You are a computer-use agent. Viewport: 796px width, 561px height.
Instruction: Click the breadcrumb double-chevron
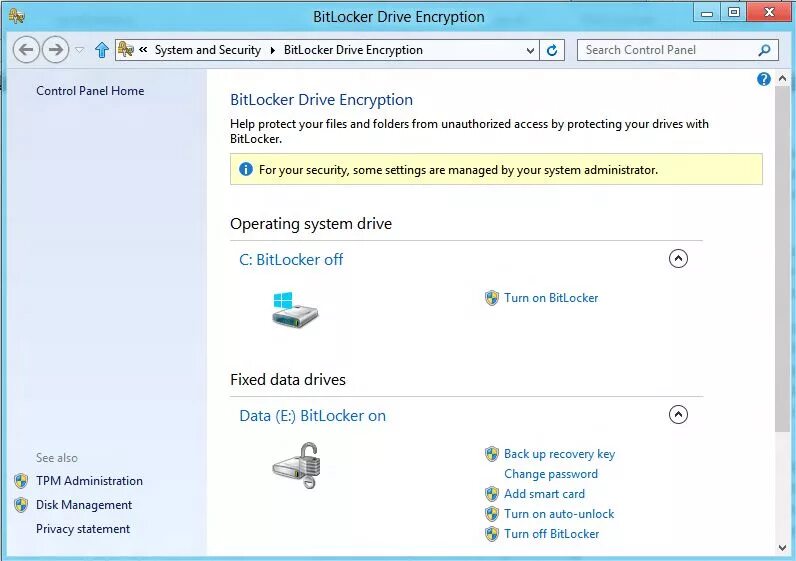point(143,50)
